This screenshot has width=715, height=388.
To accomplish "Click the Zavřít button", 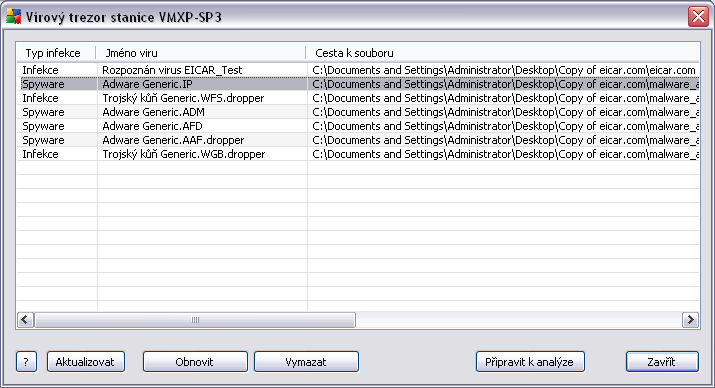I will 662,362.
